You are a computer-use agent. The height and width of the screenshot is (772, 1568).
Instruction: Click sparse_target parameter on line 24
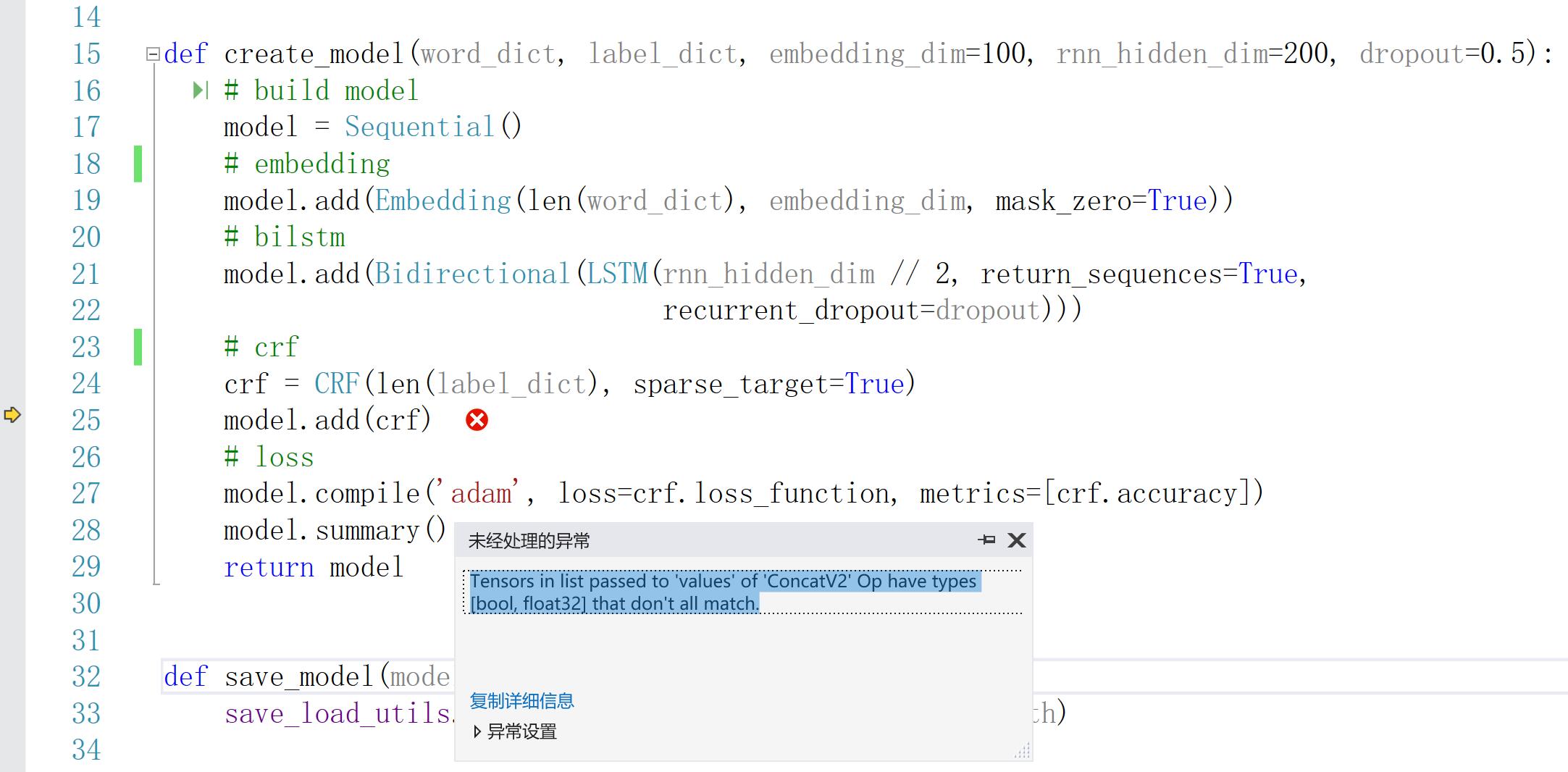[x=730, y=384]
